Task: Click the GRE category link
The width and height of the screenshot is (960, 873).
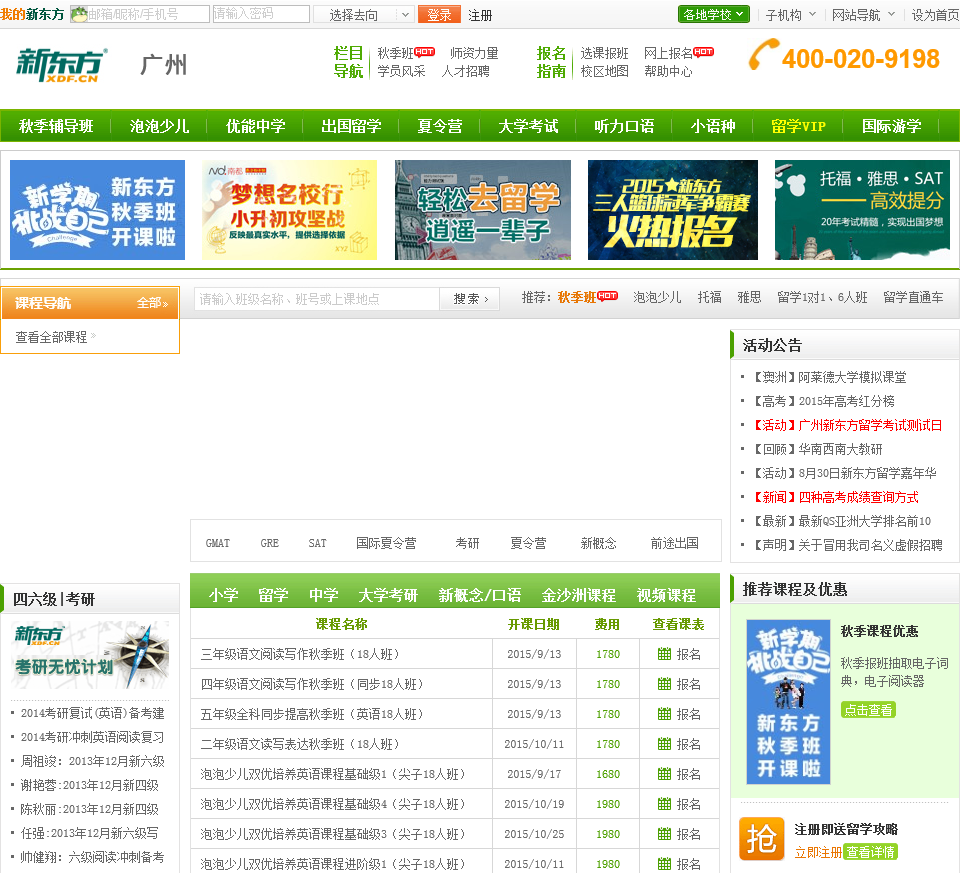Action: click(269, 543)
